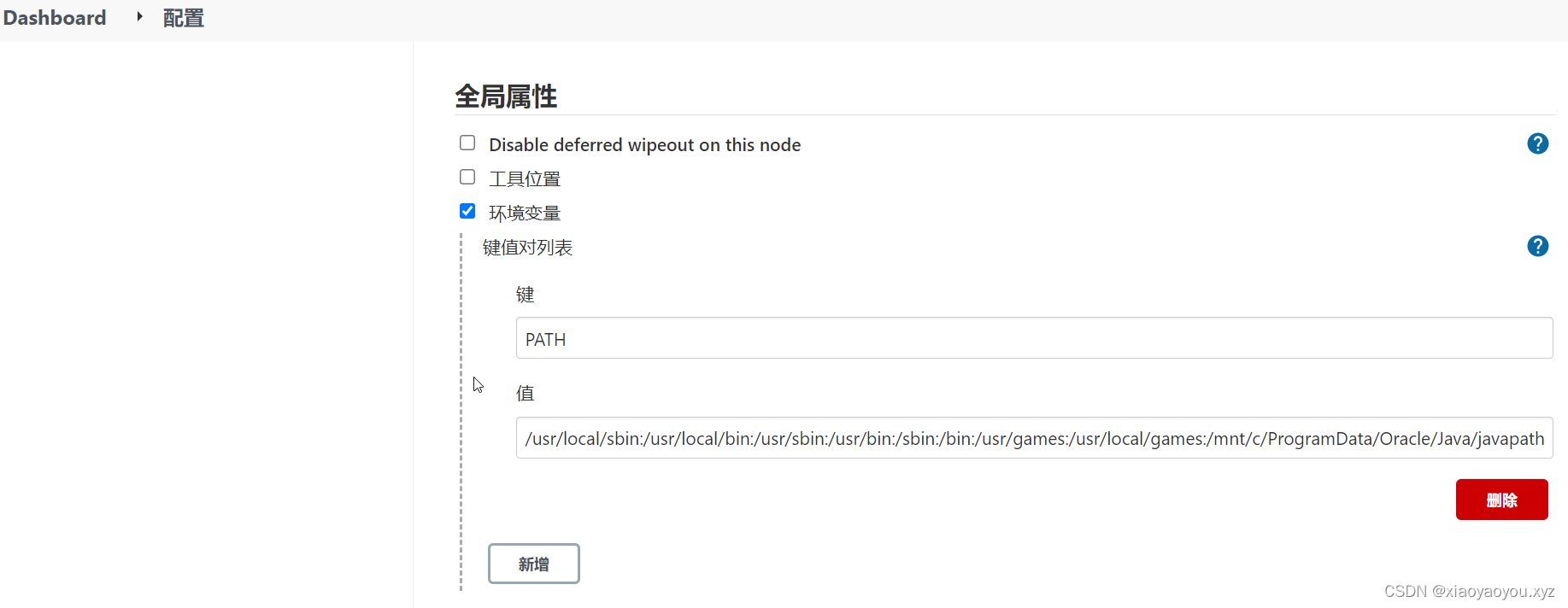
Task: Expand the arrow after Dashboard breadcrumb
Action: (139, 17)
